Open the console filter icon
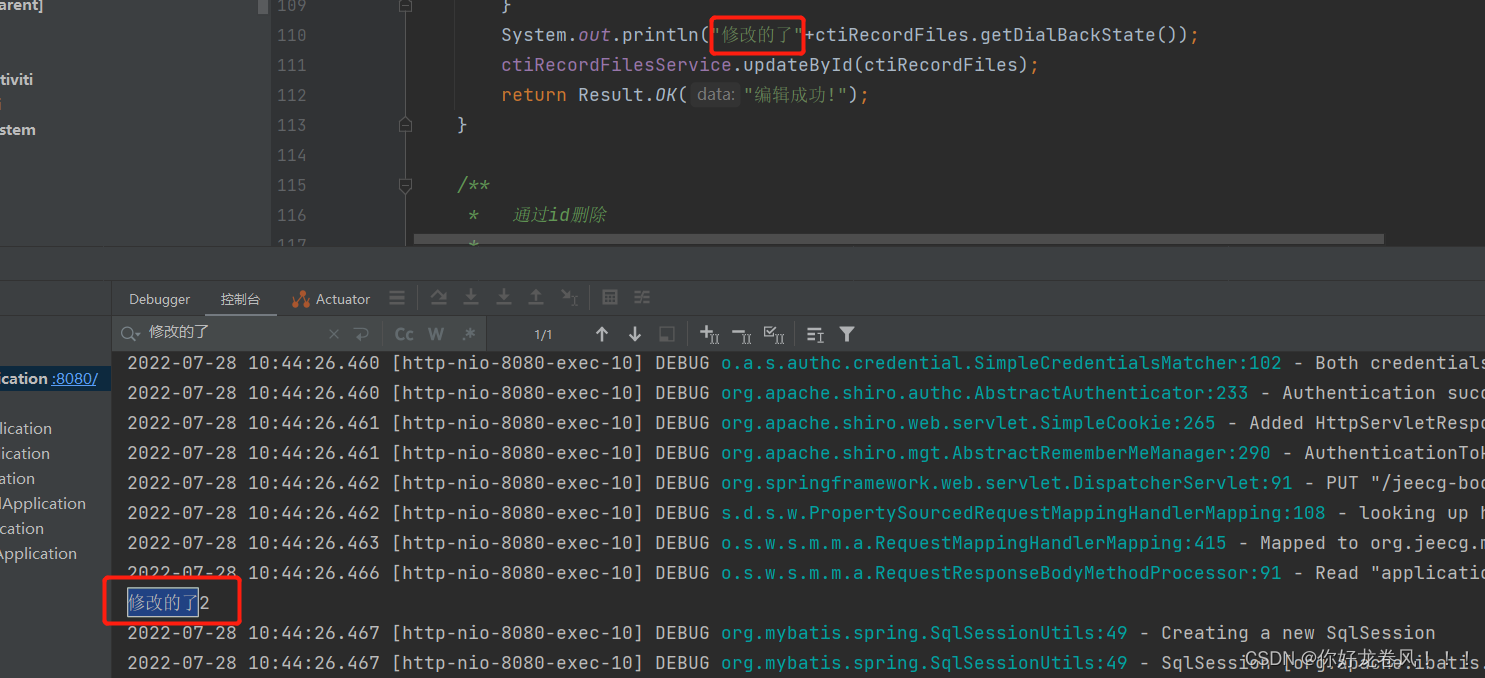The image size is (1485, 678). pos(847,334)
